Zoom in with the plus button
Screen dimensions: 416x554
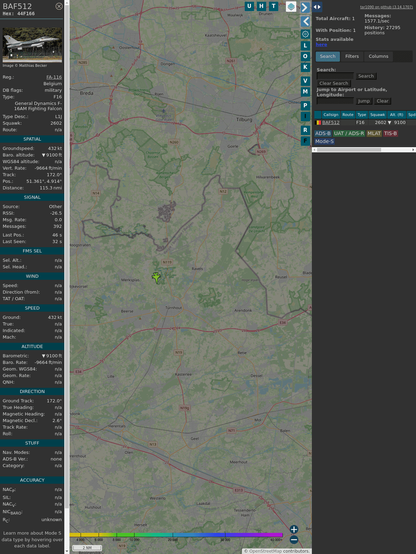294,529
